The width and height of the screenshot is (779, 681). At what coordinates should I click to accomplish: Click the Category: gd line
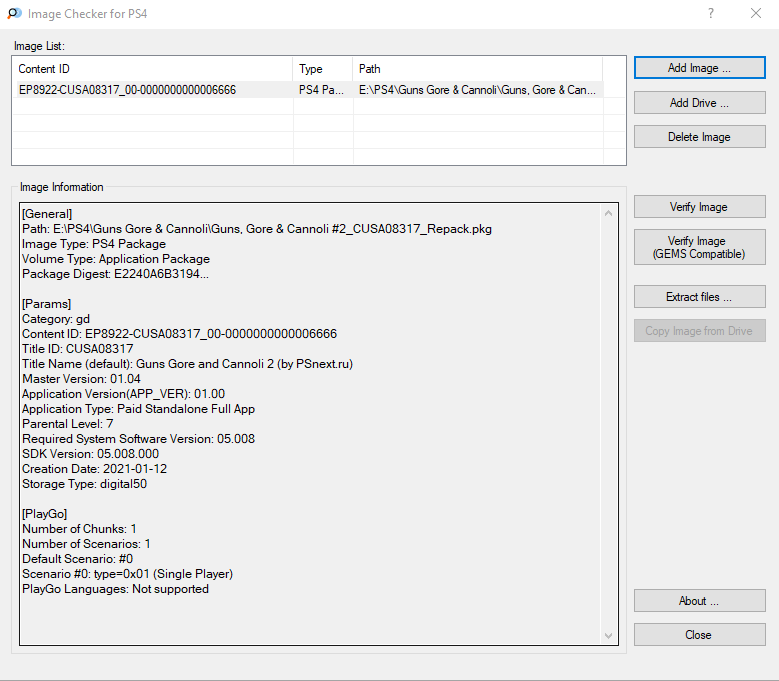pos(56,318)
